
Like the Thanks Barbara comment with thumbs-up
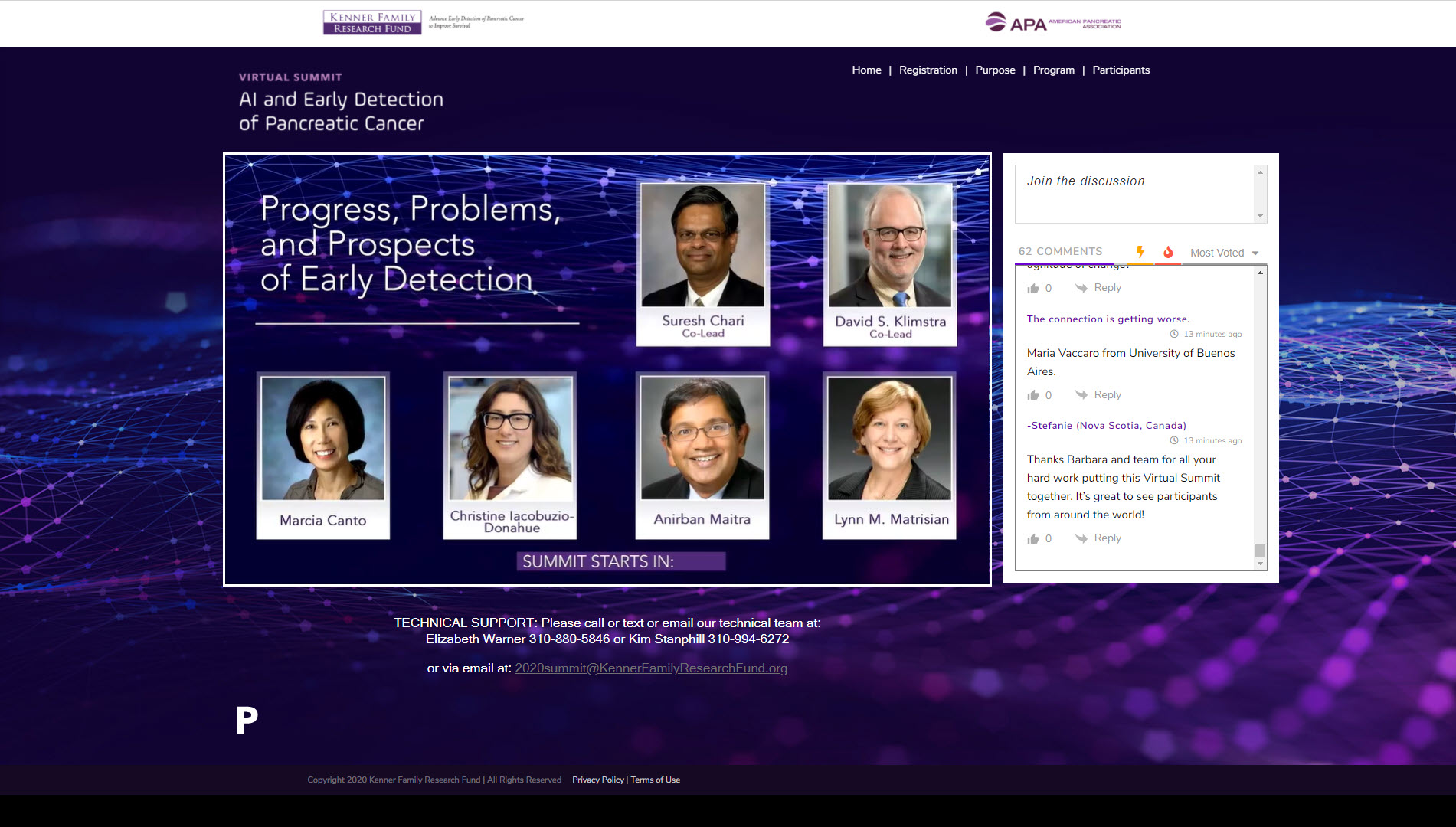1033,538
